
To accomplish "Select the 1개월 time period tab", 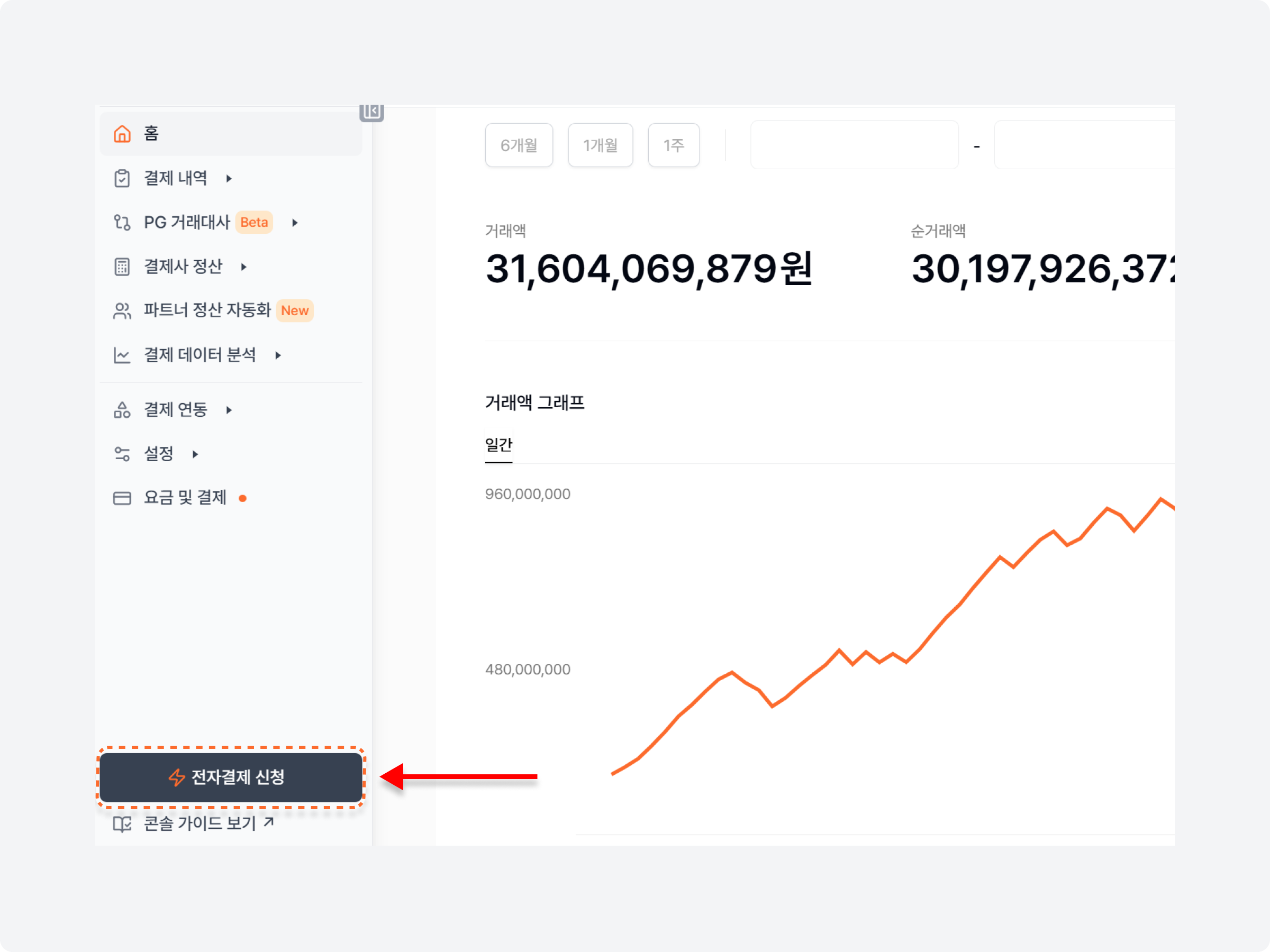I will (x=599, y=144).
